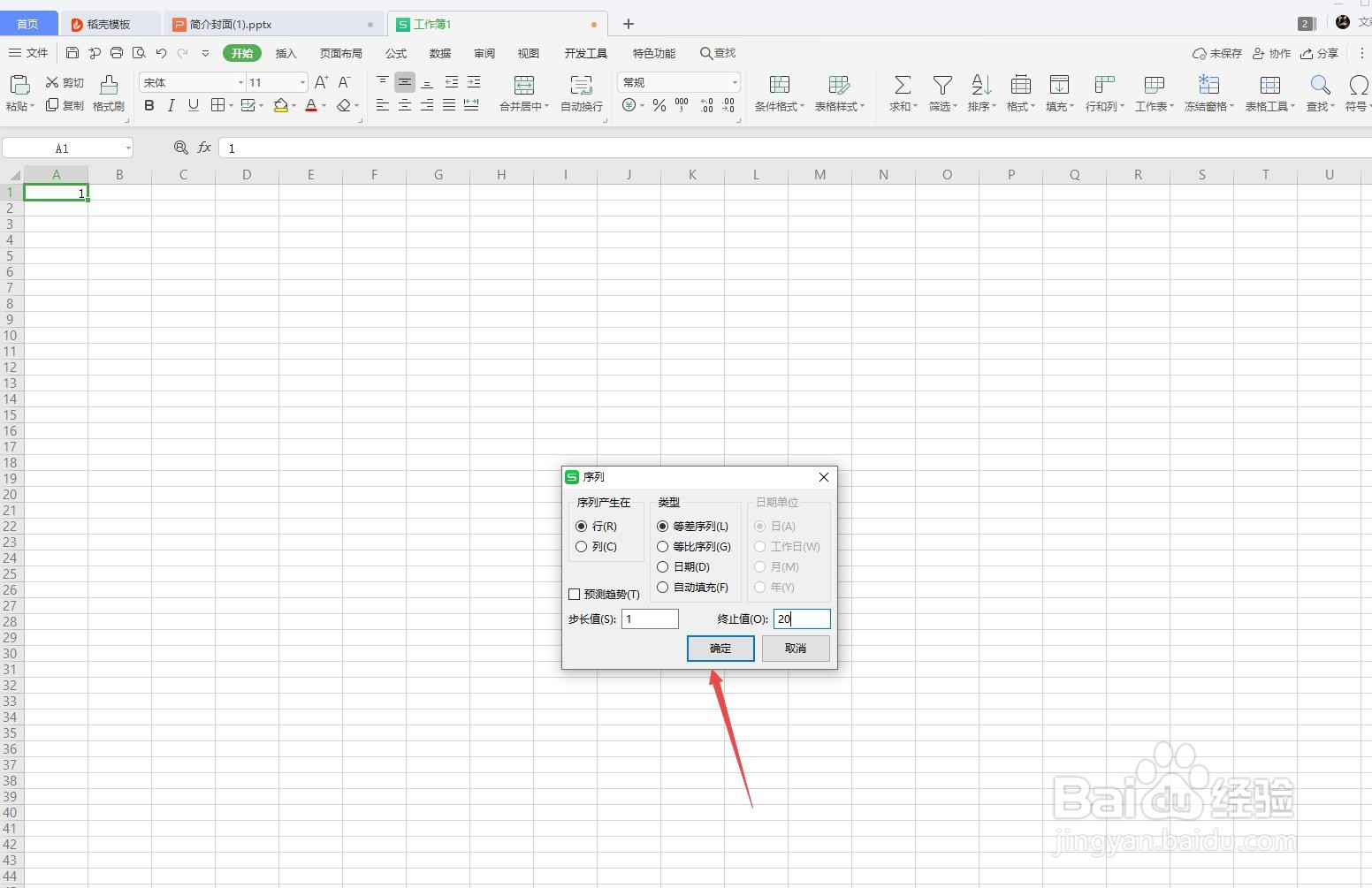This screenshot has height=888, width=1372.
Task: Increase font size with A+ icon
Action: click(x=322, y=82)
